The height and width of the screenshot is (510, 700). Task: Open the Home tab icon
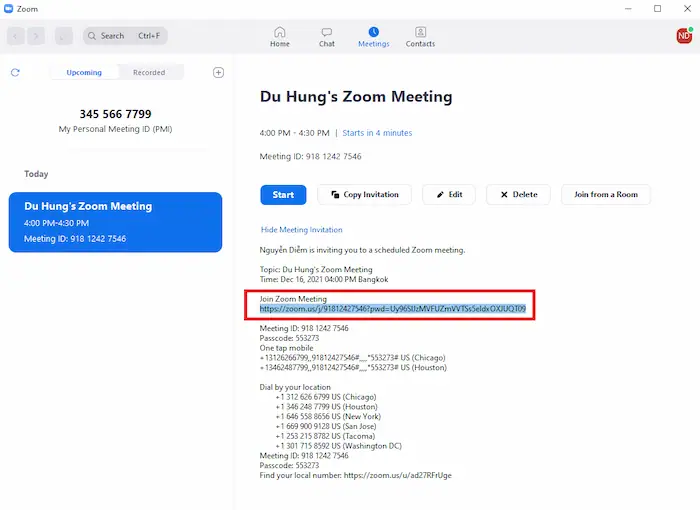point(279,33)
